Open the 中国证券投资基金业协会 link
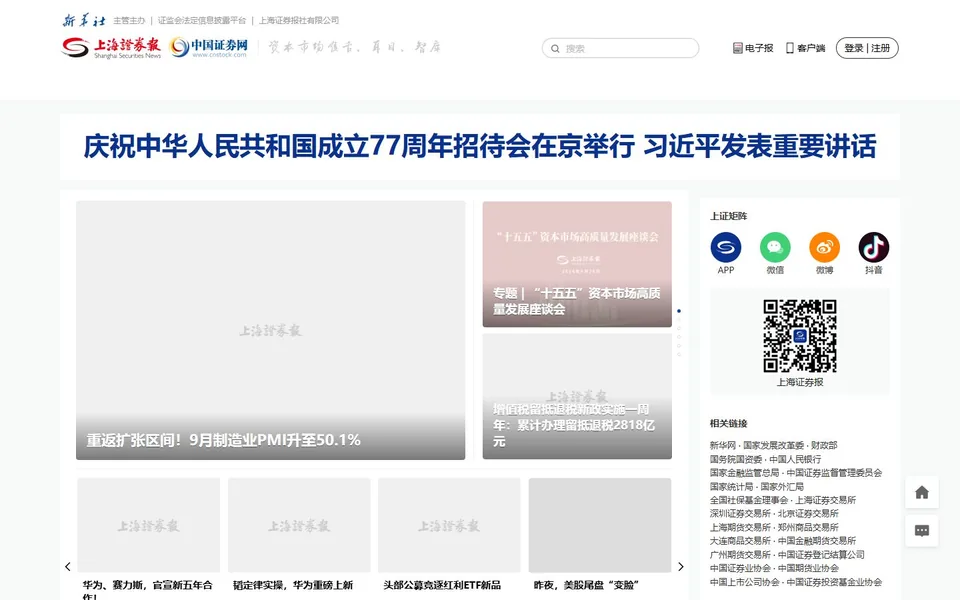 [834, 582]
